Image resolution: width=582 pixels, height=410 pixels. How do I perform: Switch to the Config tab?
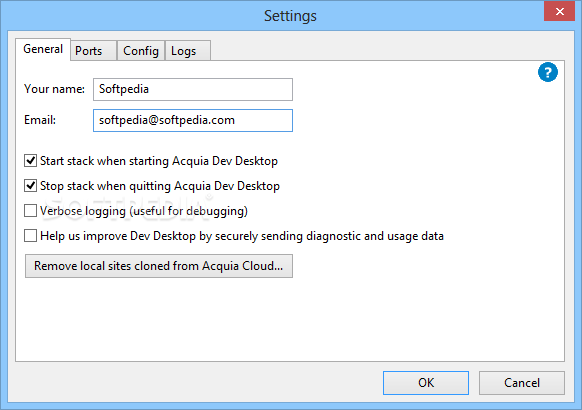pos(141,50)
